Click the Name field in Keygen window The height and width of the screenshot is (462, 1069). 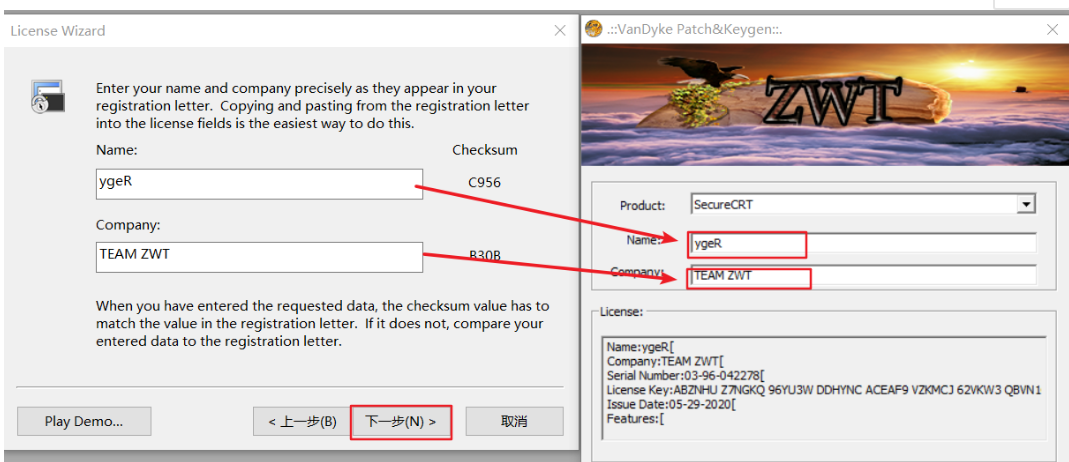coord(863,242)
